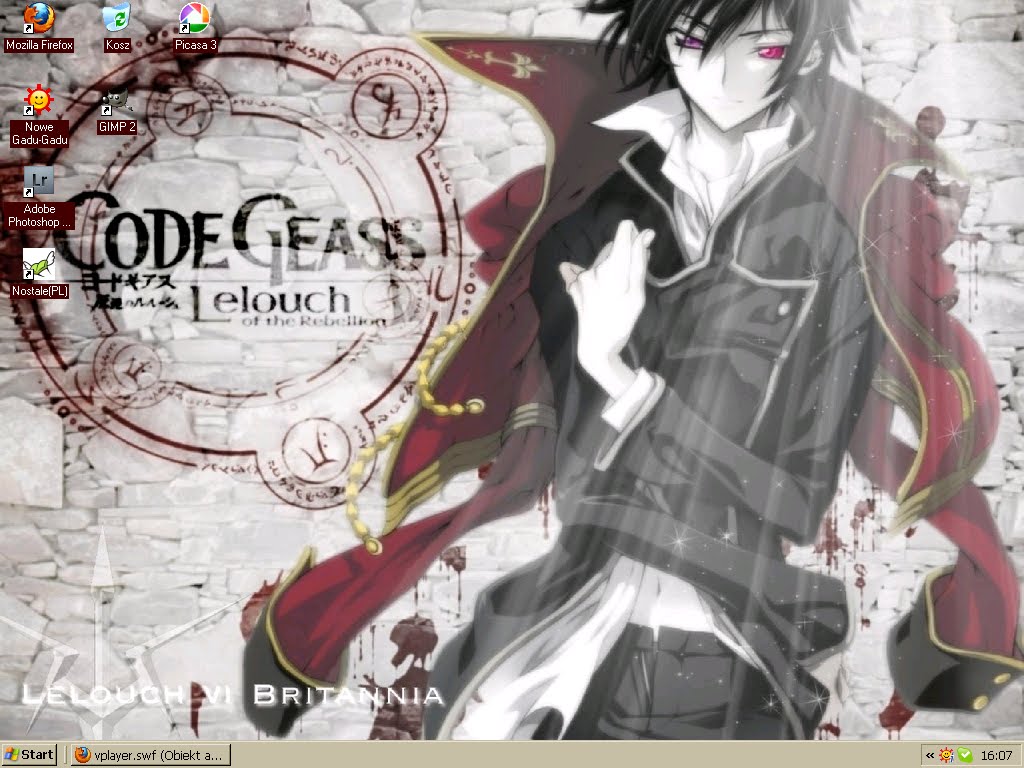Select the Adobe Photoshop Lightroom shortcut
This screenshot has height=768, width=1024.
(39, 198)
